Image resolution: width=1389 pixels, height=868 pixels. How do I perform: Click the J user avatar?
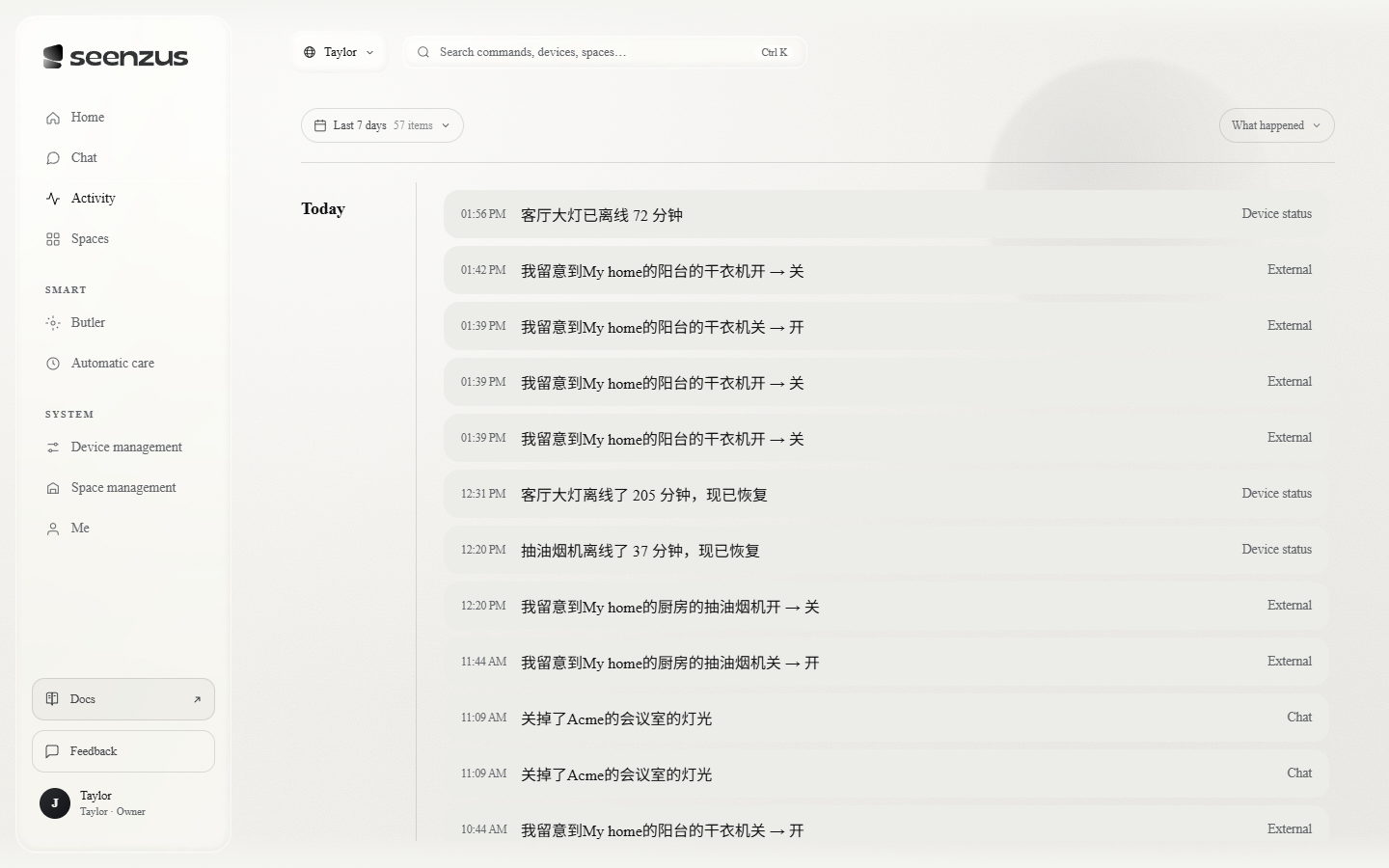pyautogui.click(x=55, y=803)
